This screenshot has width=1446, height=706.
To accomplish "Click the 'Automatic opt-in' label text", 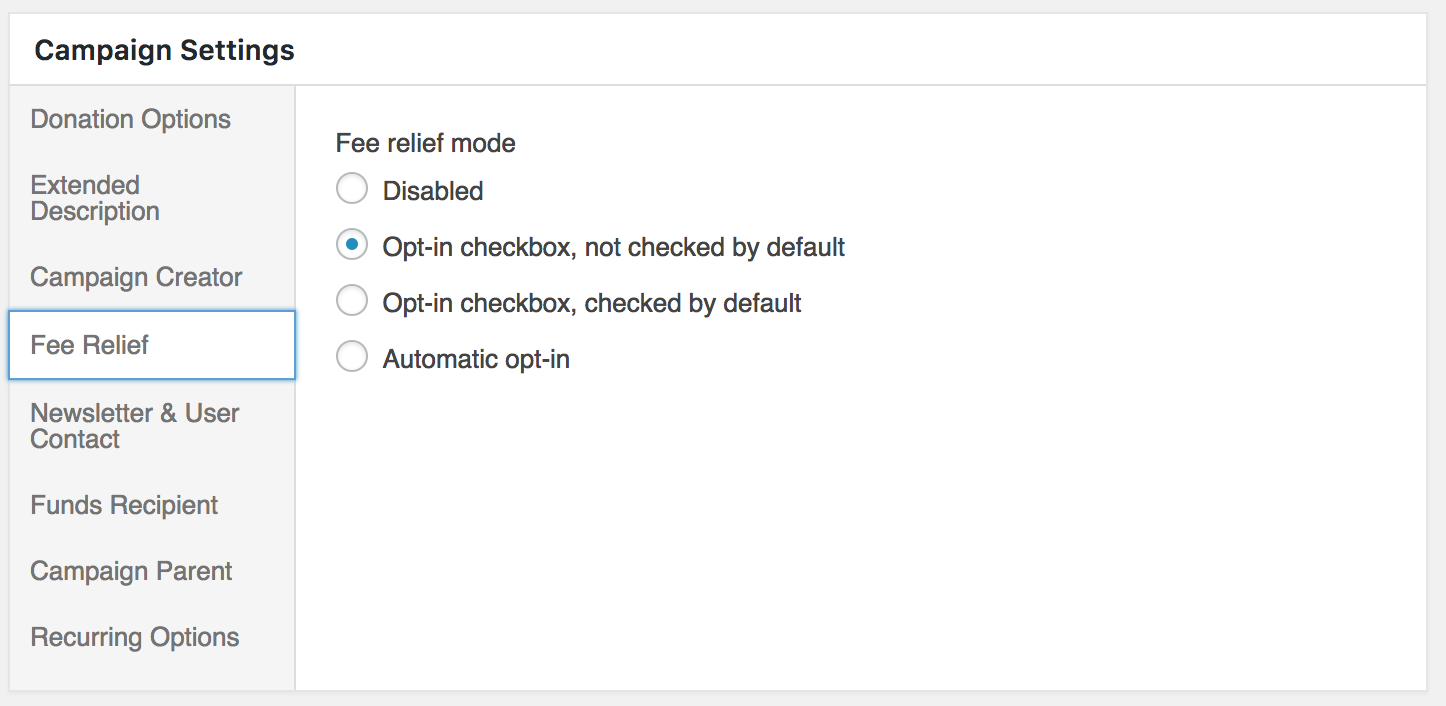I will point(476,359).
